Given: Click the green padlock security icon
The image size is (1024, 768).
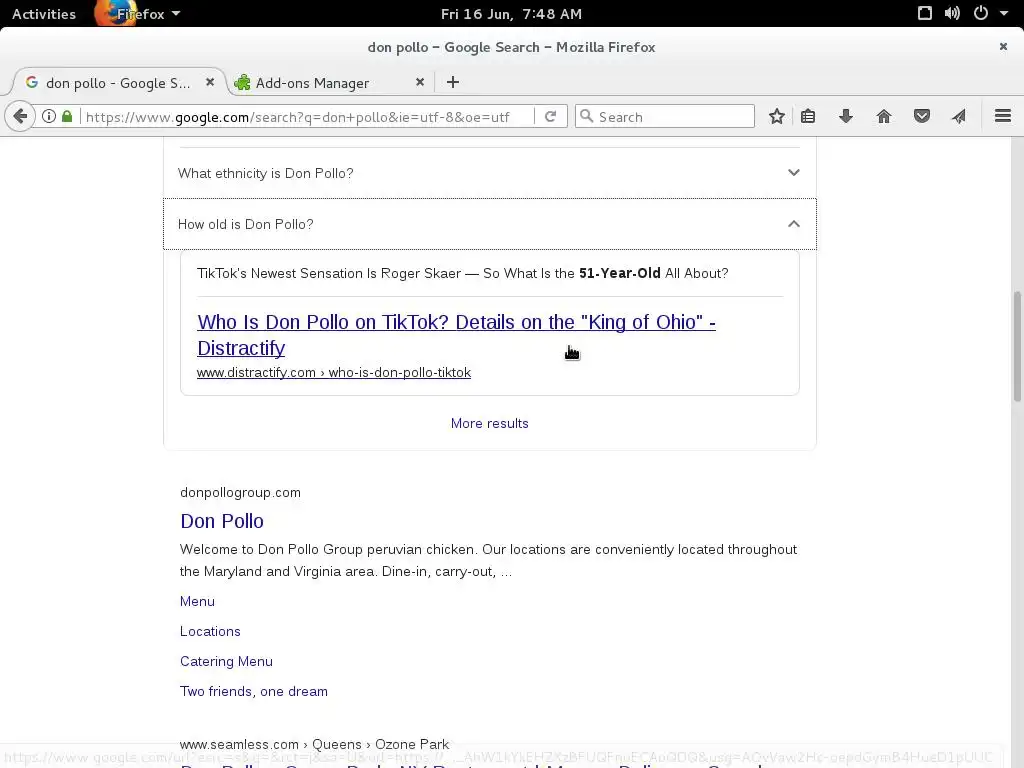Looking at the screenshot, I should coord(67,116).
